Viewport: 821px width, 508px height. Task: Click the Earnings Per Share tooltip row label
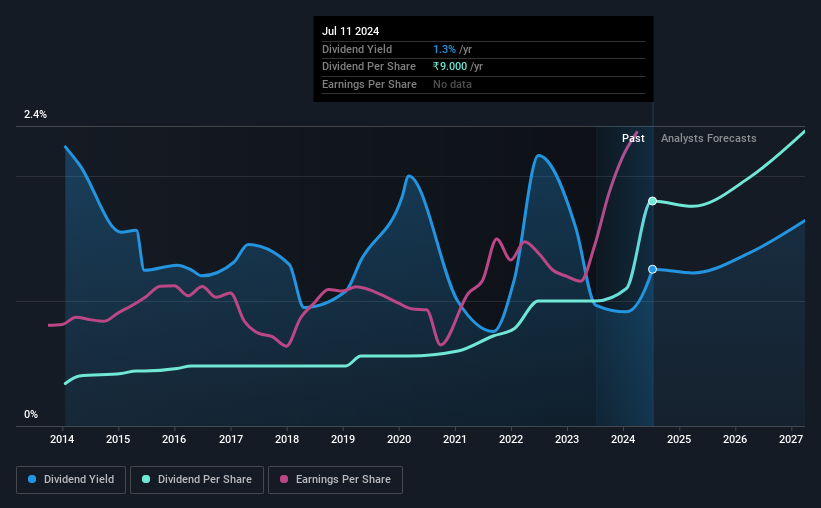[x=369, y=84]
